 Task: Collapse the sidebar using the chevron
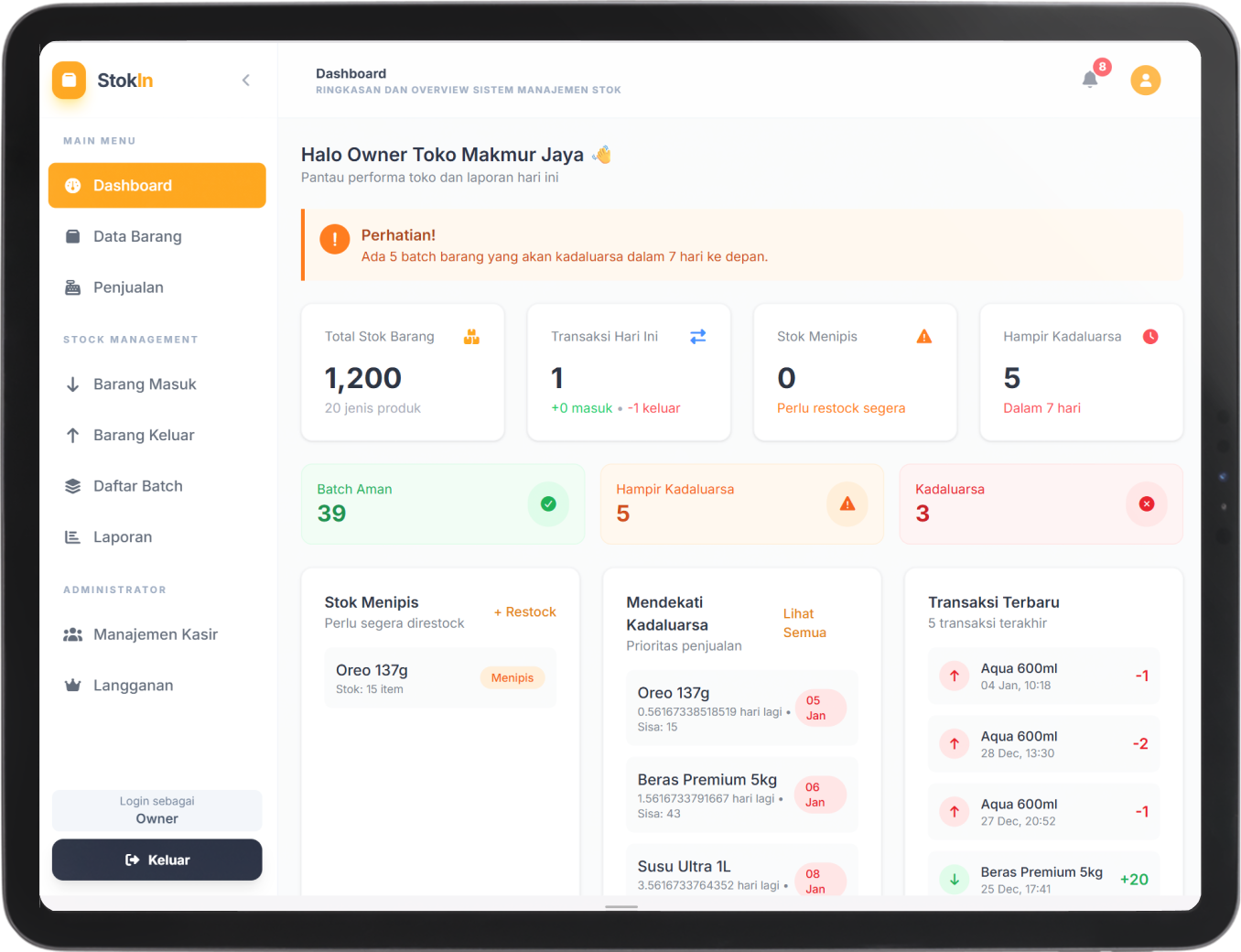coord(245,80)
